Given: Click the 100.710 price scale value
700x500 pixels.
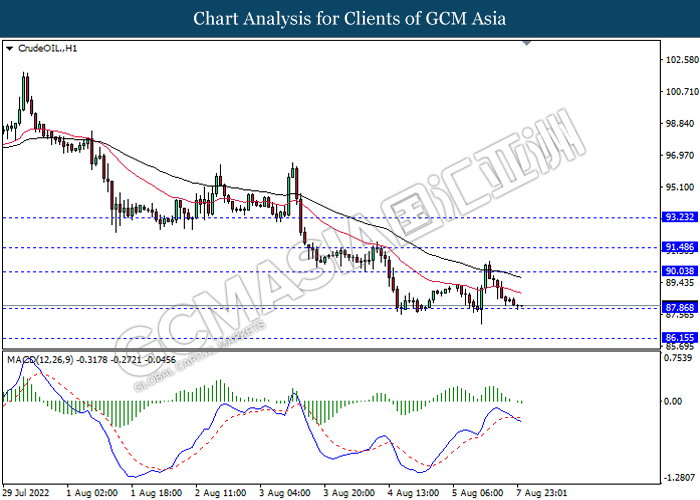Looking at the screenshot, I should 682,92.
